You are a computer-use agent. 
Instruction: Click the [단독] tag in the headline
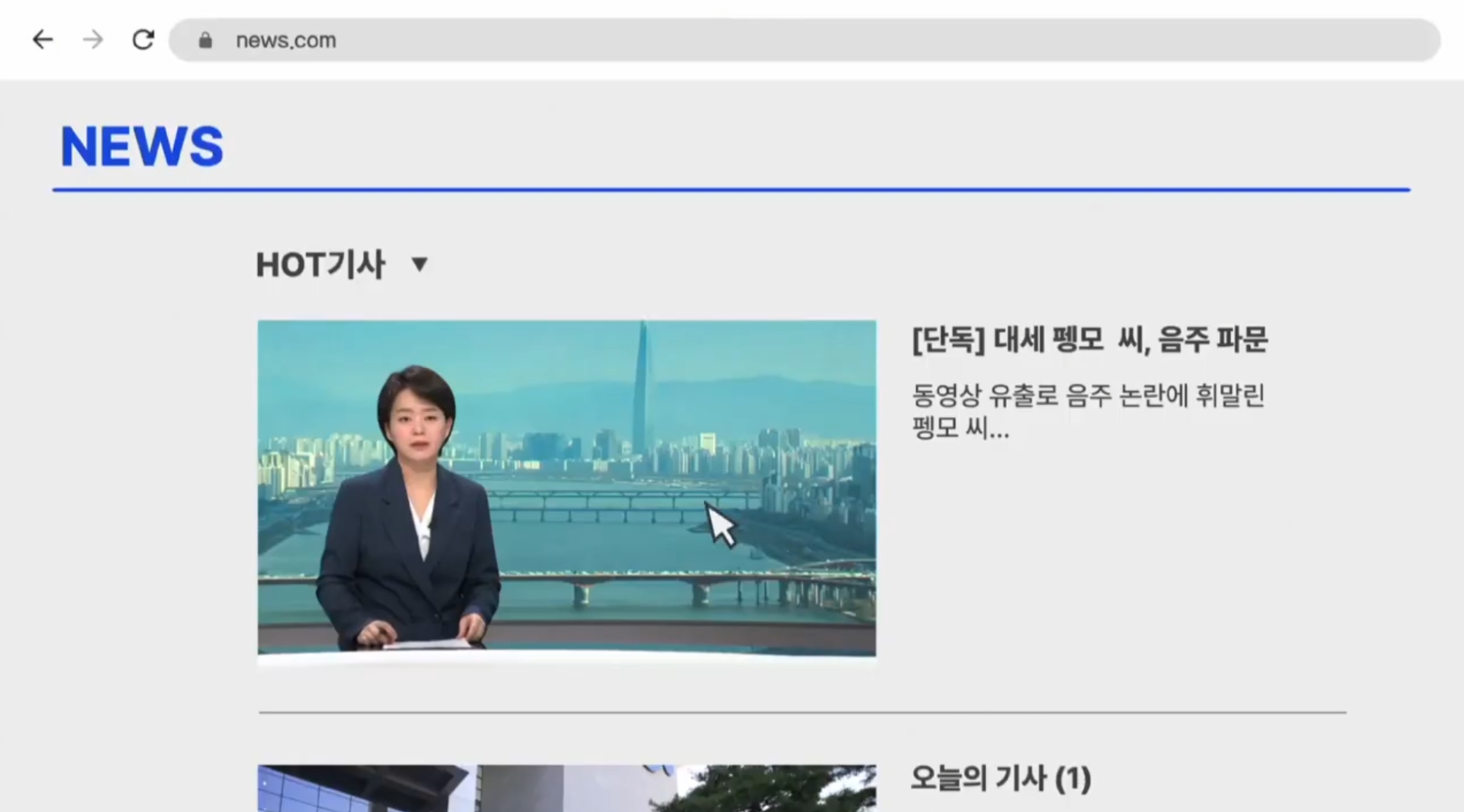(948, 339)
